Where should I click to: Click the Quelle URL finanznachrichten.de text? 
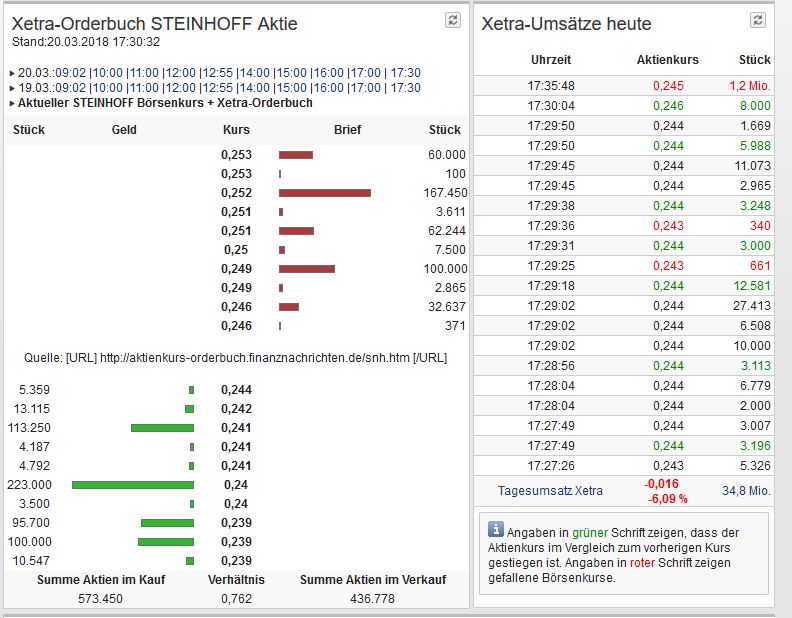pos(235,357)
